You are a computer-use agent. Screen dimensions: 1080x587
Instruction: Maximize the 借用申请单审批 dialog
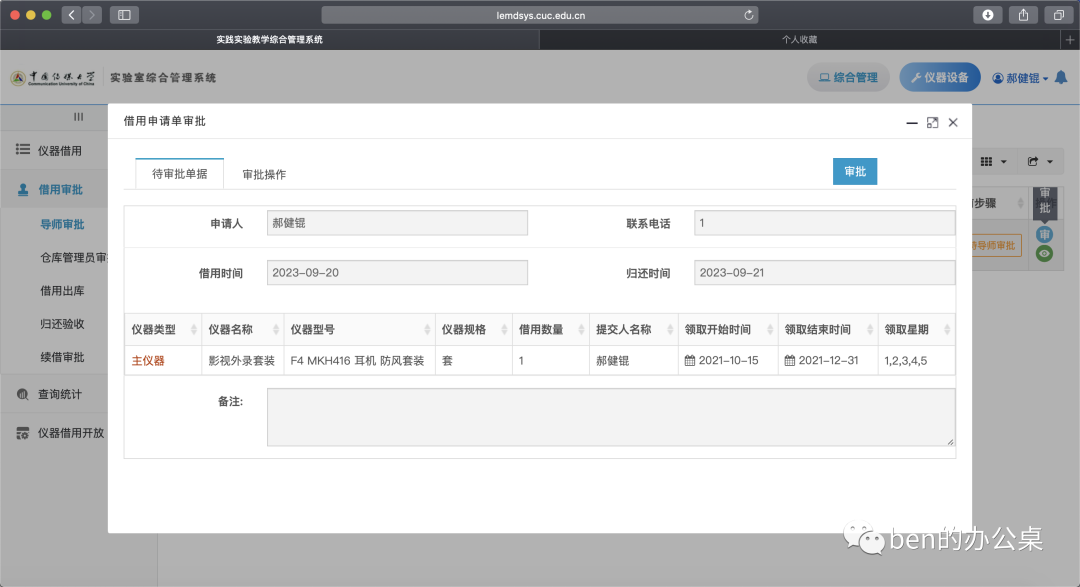932,123
